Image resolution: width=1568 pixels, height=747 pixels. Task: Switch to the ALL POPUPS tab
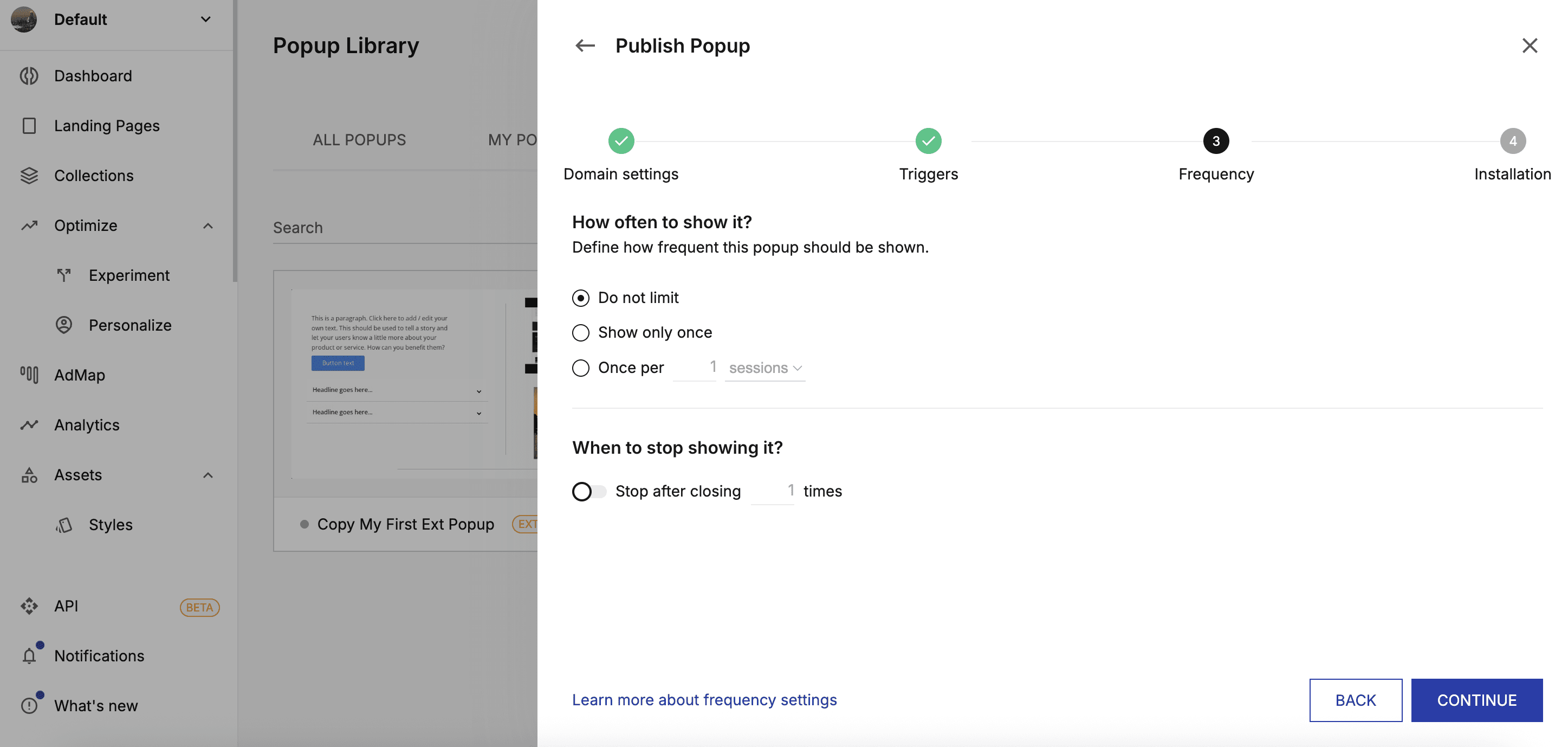(x=359, y=140)
